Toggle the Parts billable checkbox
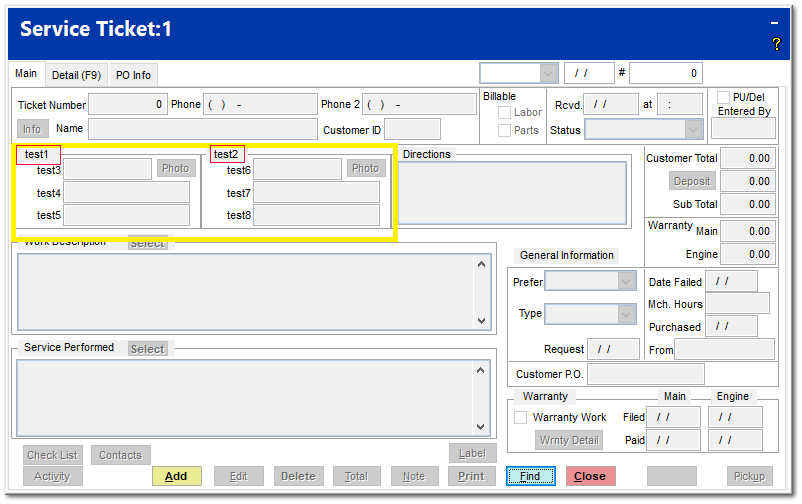Image resolution: width=802 pixels, height=504 pixels. point(505,131)
